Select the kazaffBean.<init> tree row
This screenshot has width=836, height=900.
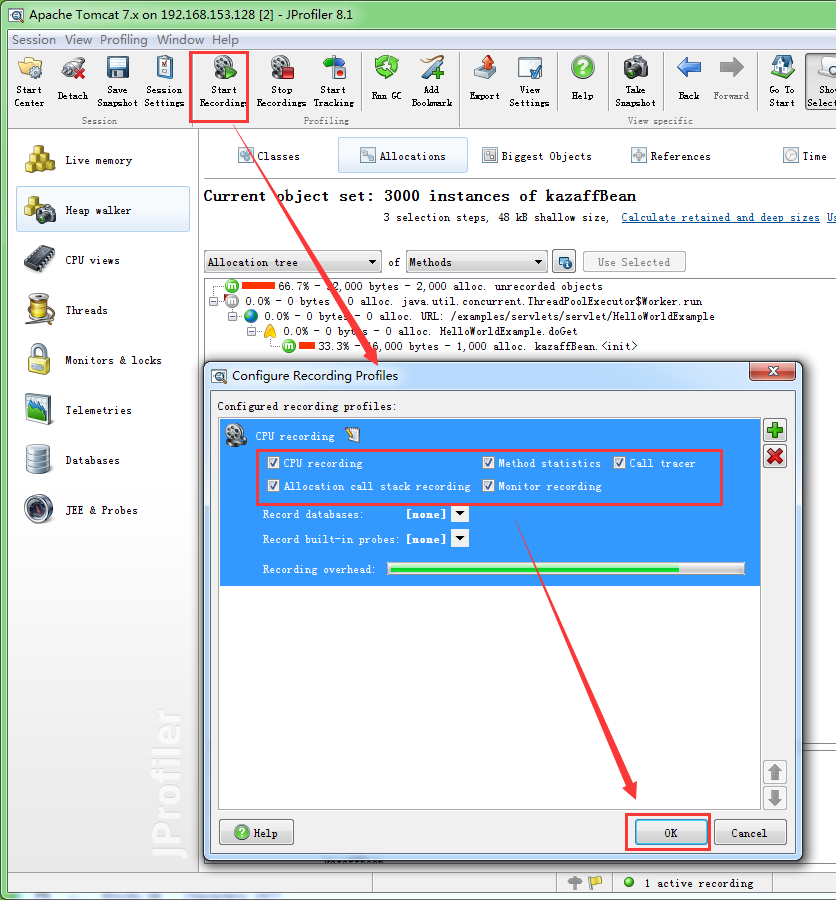(459, 346)
